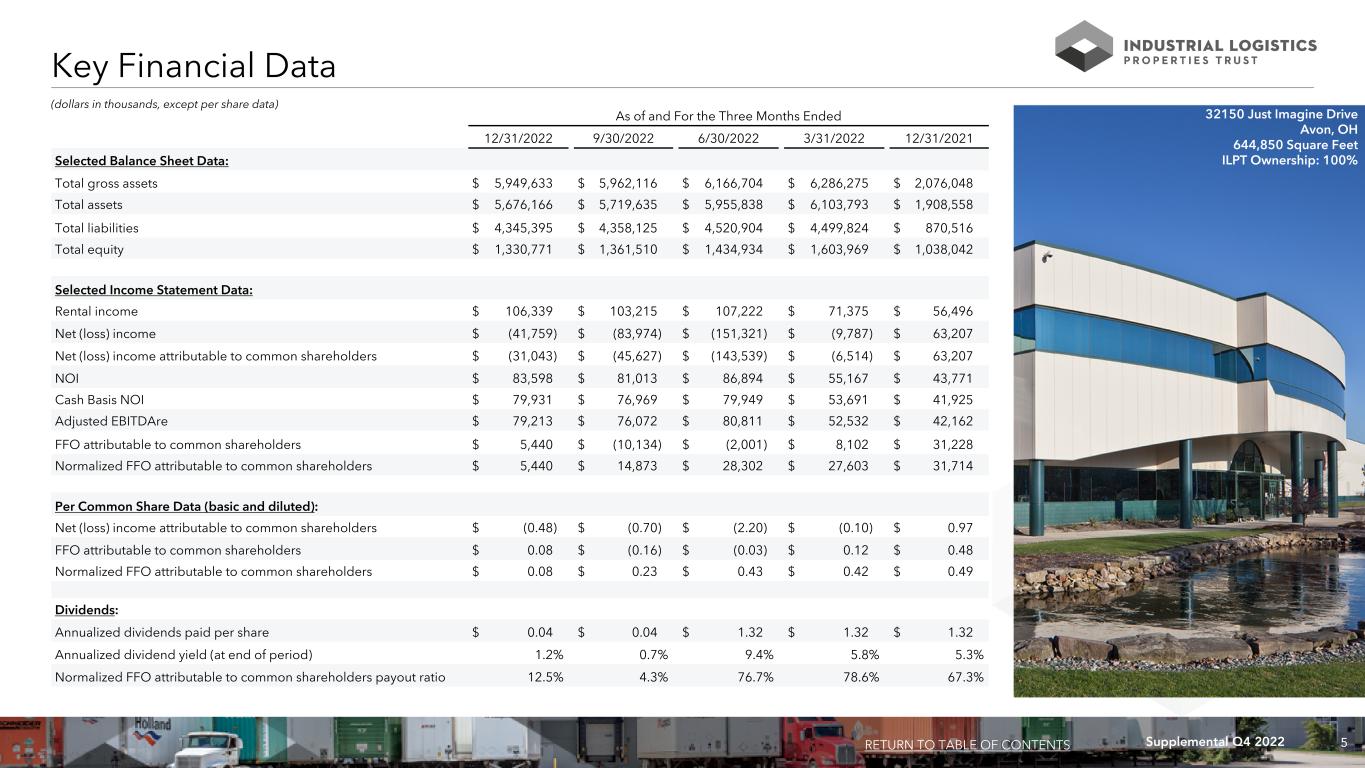Click the Return to Table of Contents link
The height and width of the screenshot is (768, 1365).
967,745
